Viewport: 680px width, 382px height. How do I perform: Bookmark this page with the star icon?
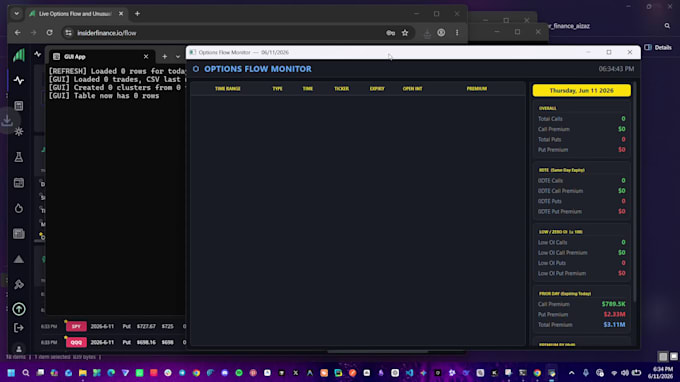click(x=405, y=33)
